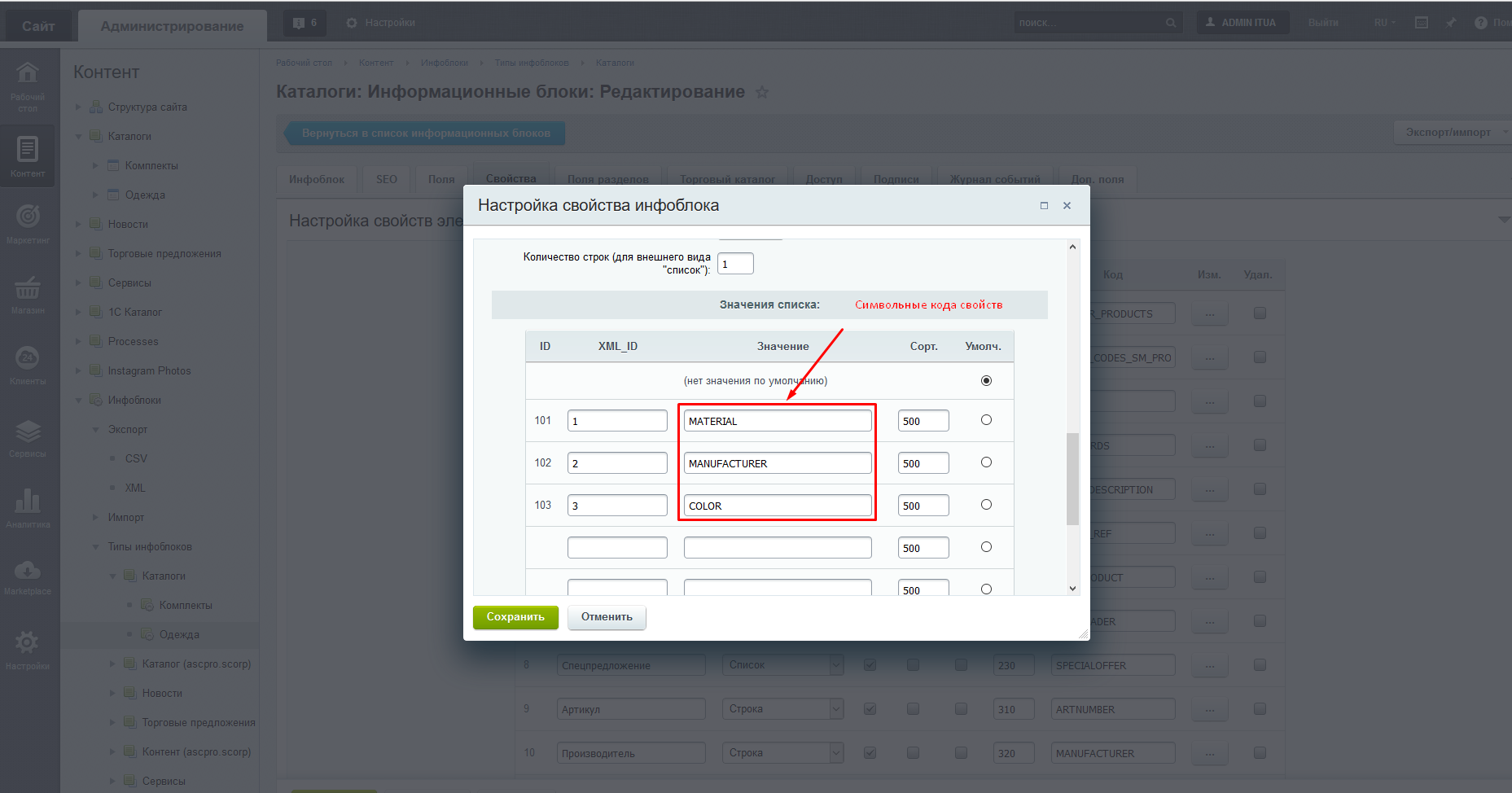1512x793 pixels.
Task: Add page to favorites with star icon
Action: 762,93
